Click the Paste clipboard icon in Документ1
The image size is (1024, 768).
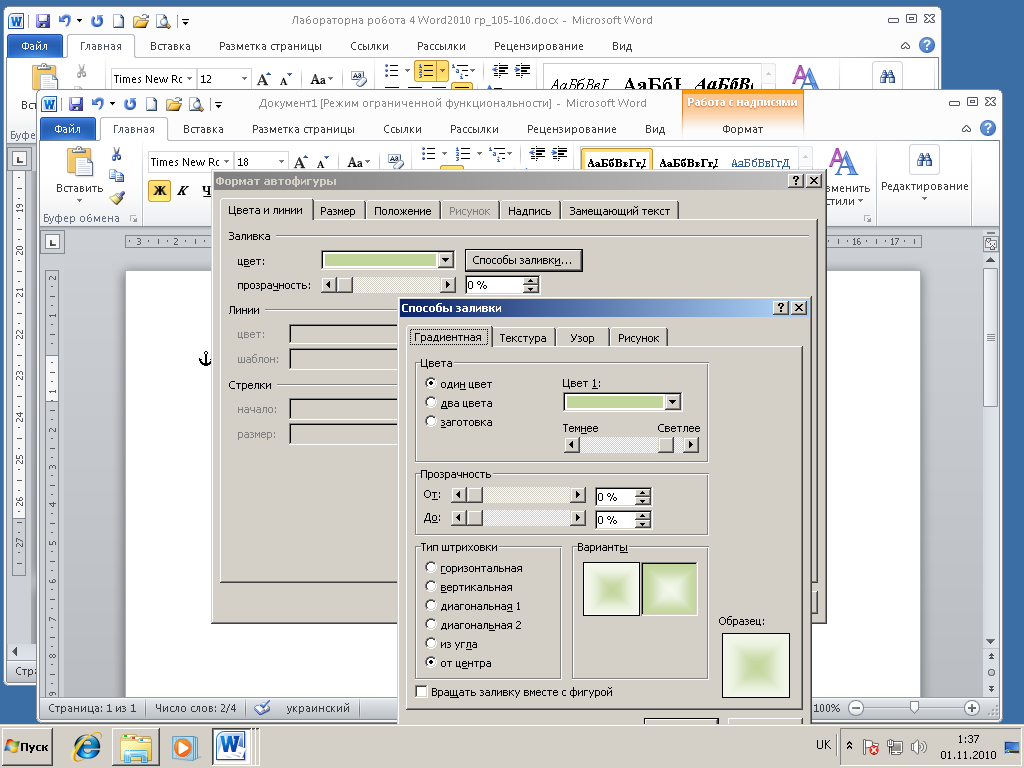click(x=80, y=161)
